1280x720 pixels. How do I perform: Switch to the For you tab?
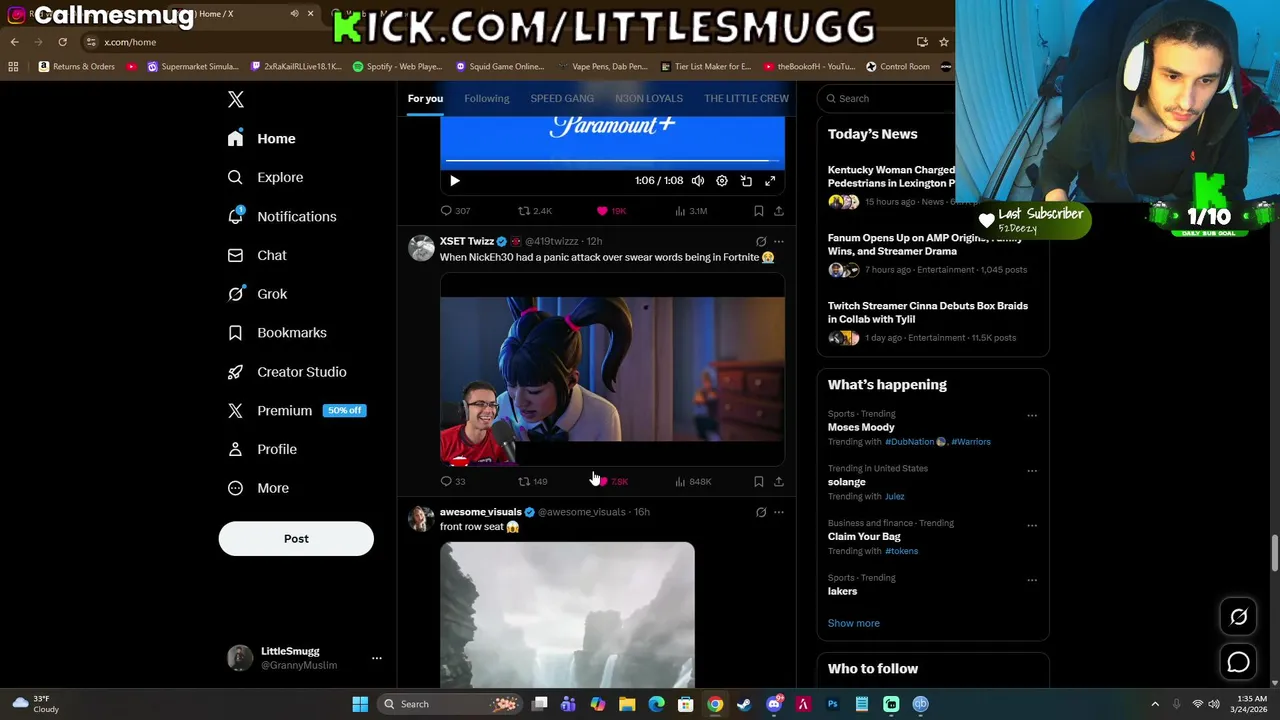(x=425, y=98)
